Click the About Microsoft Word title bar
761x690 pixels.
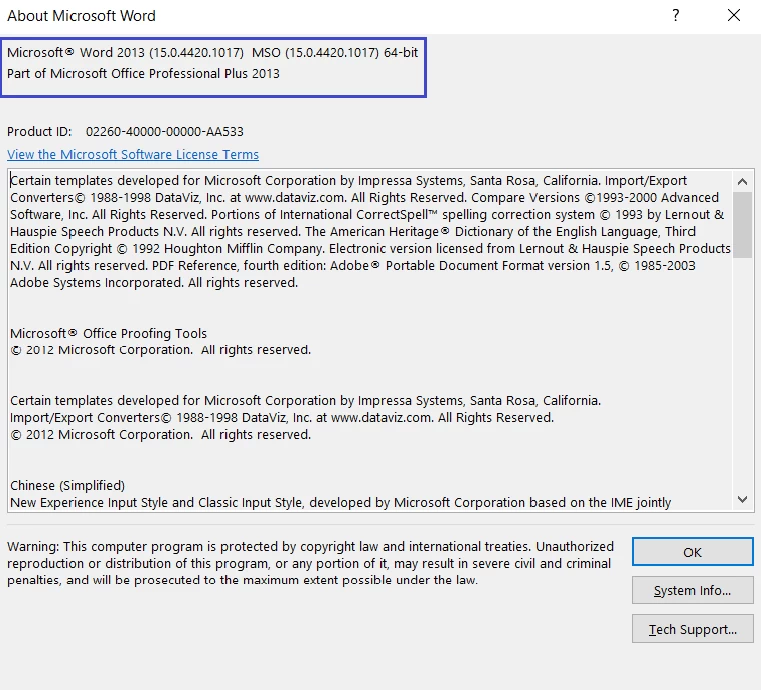(300, 15)
